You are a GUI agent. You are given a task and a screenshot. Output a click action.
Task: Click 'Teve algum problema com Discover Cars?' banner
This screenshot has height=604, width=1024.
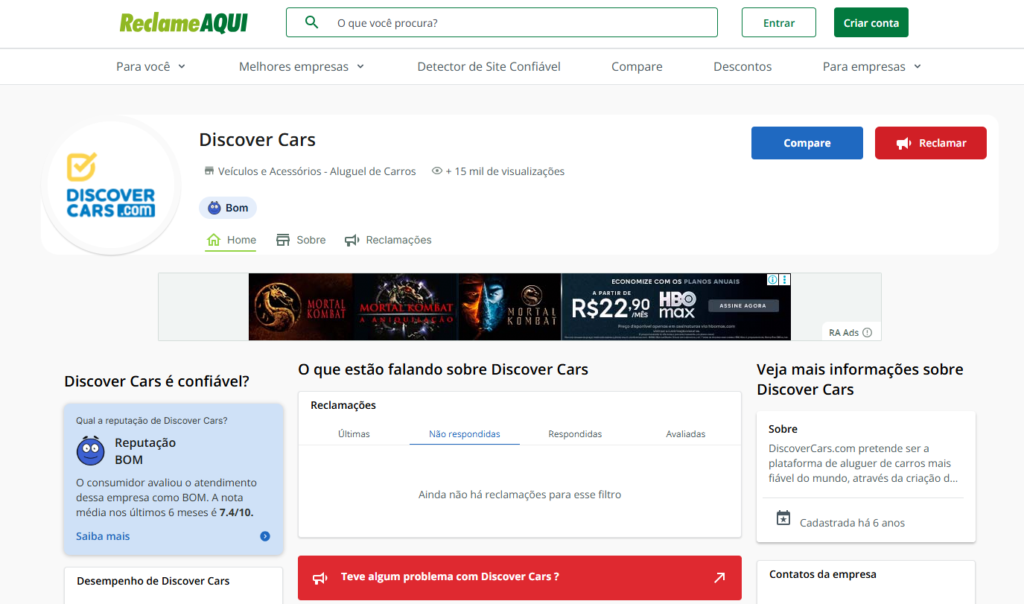pyautogui.click(x=519, y=577)
